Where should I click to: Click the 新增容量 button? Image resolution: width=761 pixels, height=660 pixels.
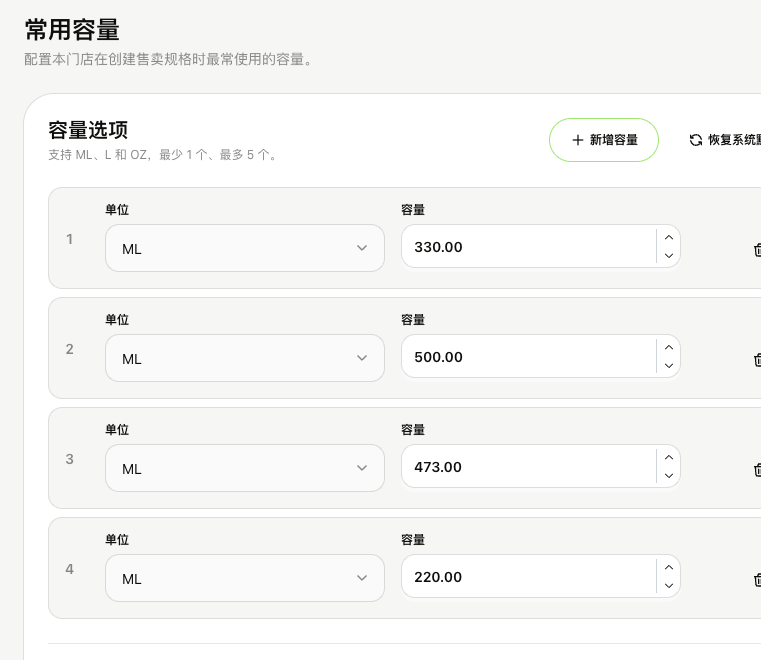[x=604, y=140]
